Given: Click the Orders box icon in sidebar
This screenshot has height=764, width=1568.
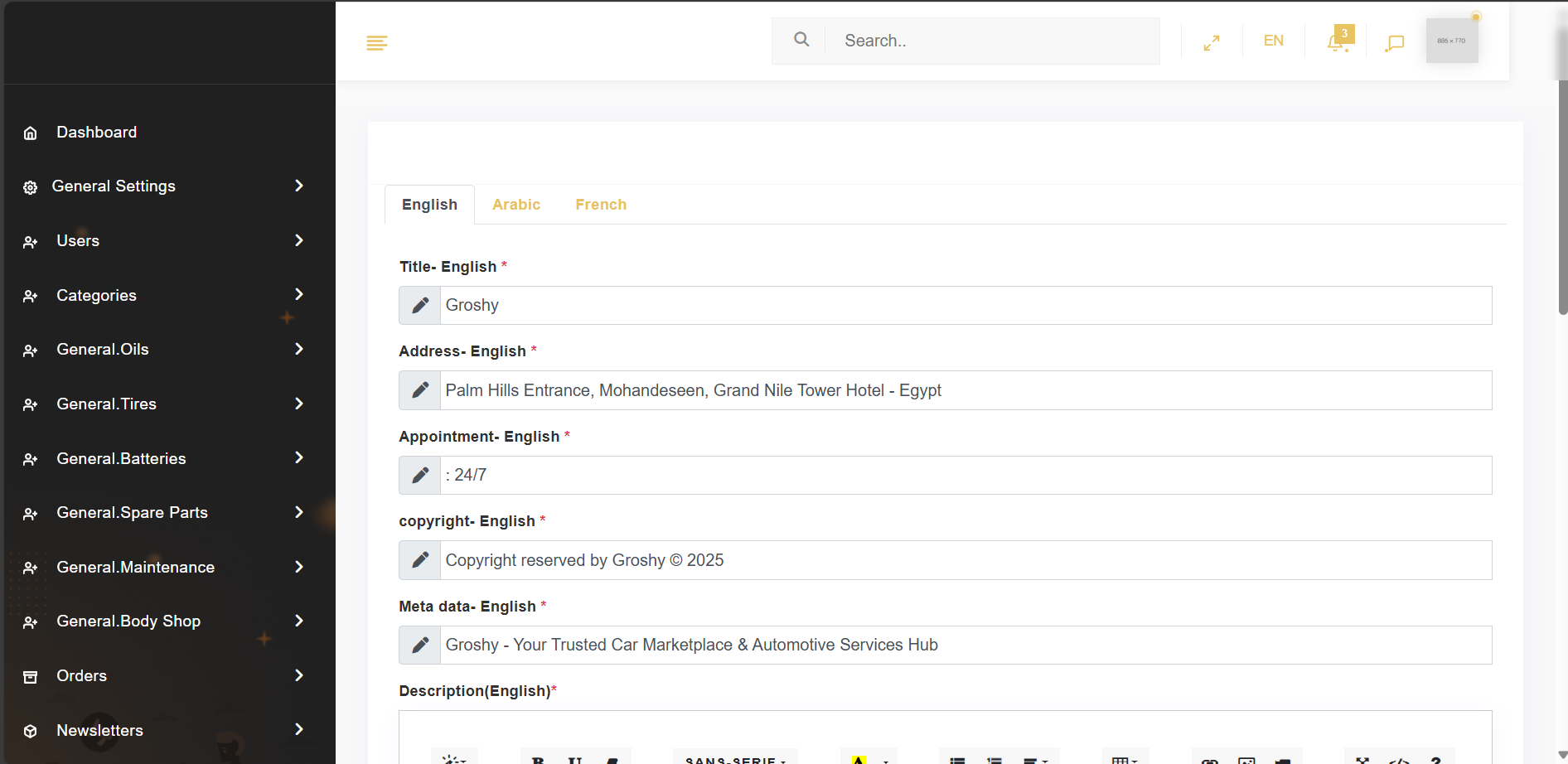Looking at the screenshot, I should point(31,677).
